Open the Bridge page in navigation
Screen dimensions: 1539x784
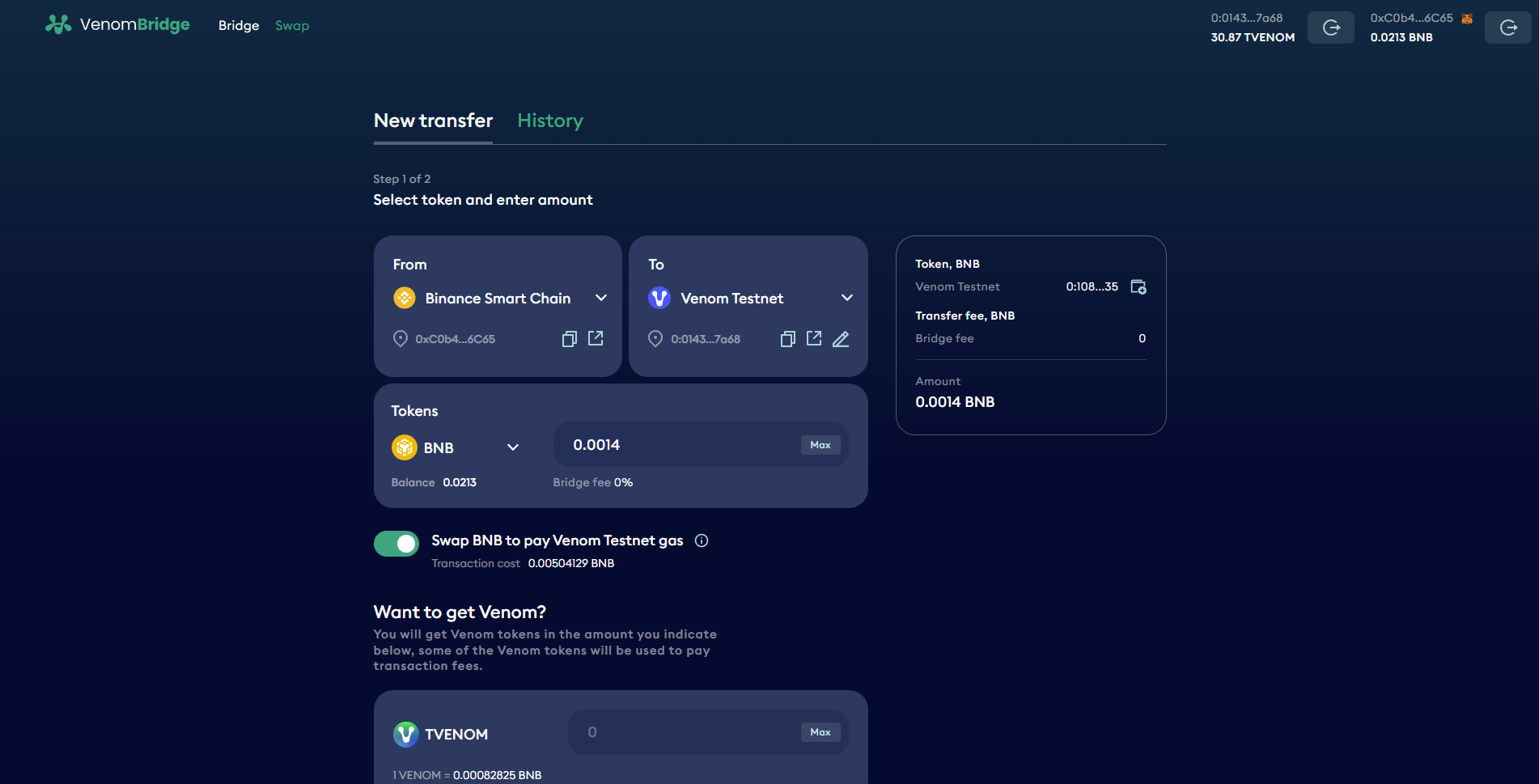point(239,26)
